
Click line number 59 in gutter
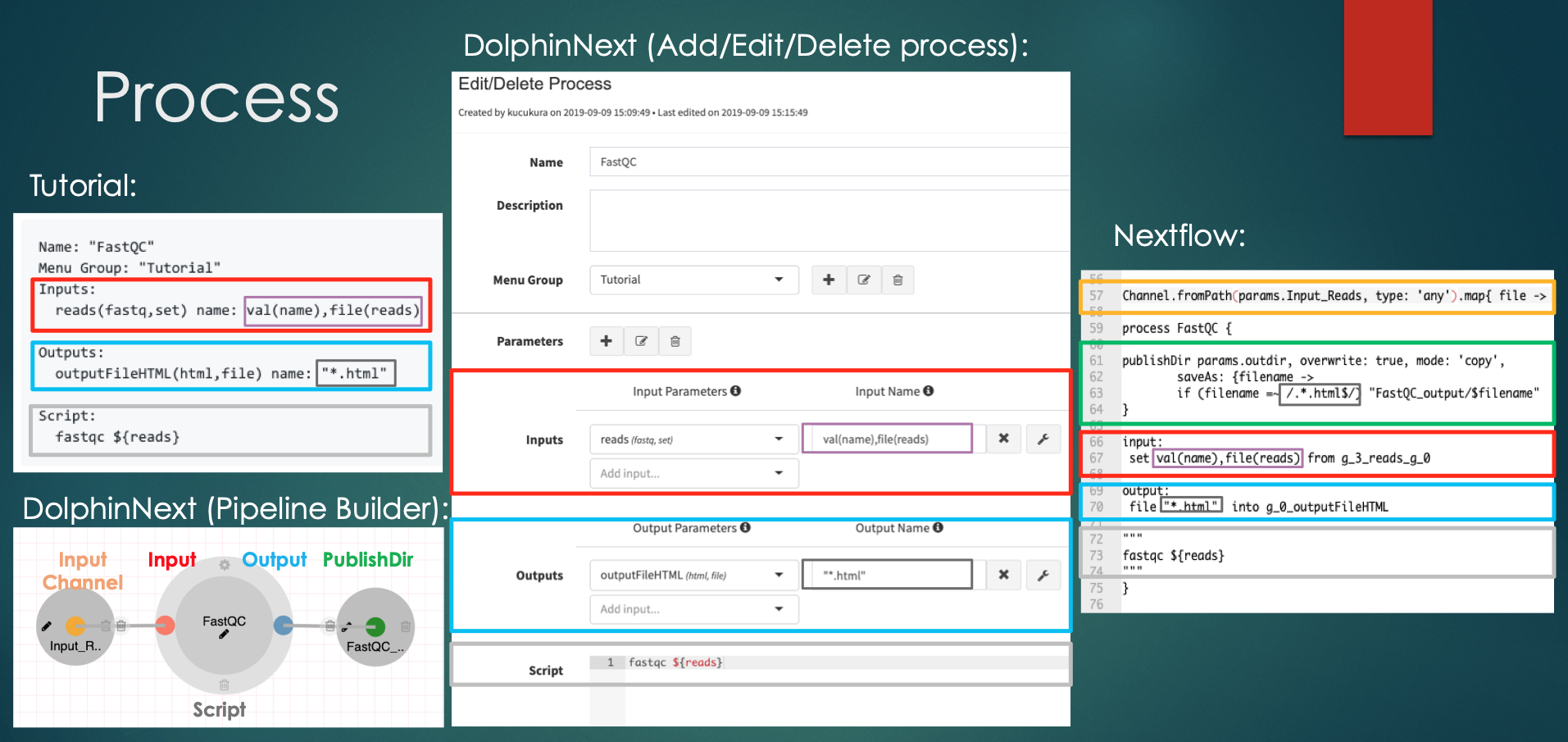click(x=1096, y=328)
